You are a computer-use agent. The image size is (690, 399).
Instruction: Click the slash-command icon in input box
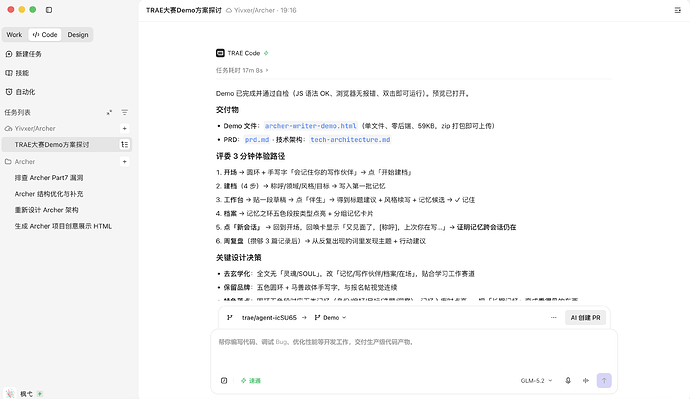coord(224,381)
